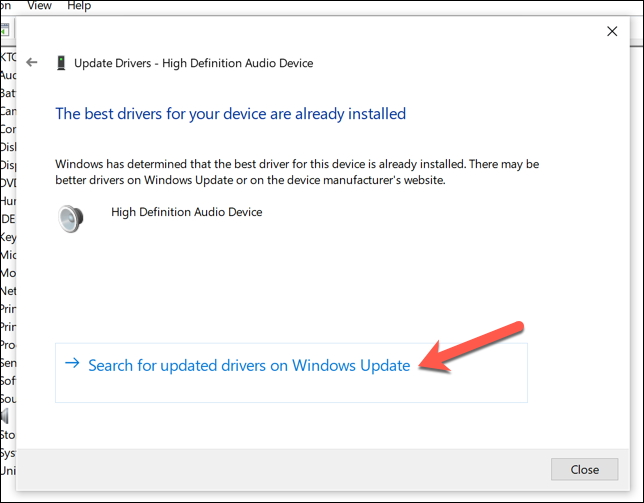Image resolution: width=644 pixels, height=503 pixels.
Task: Click the arrow icon beside Search for updated drivers
Action: pos(72,363)
